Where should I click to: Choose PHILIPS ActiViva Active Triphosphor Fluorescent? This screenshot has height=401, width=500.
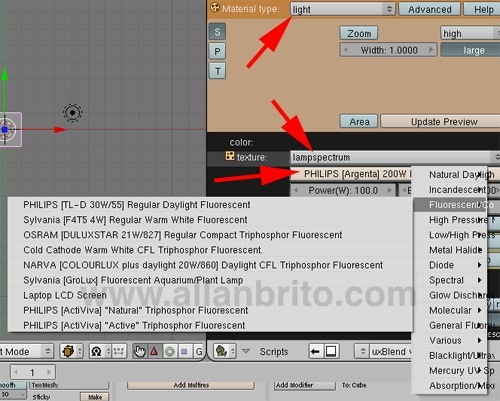click(210, 325)
